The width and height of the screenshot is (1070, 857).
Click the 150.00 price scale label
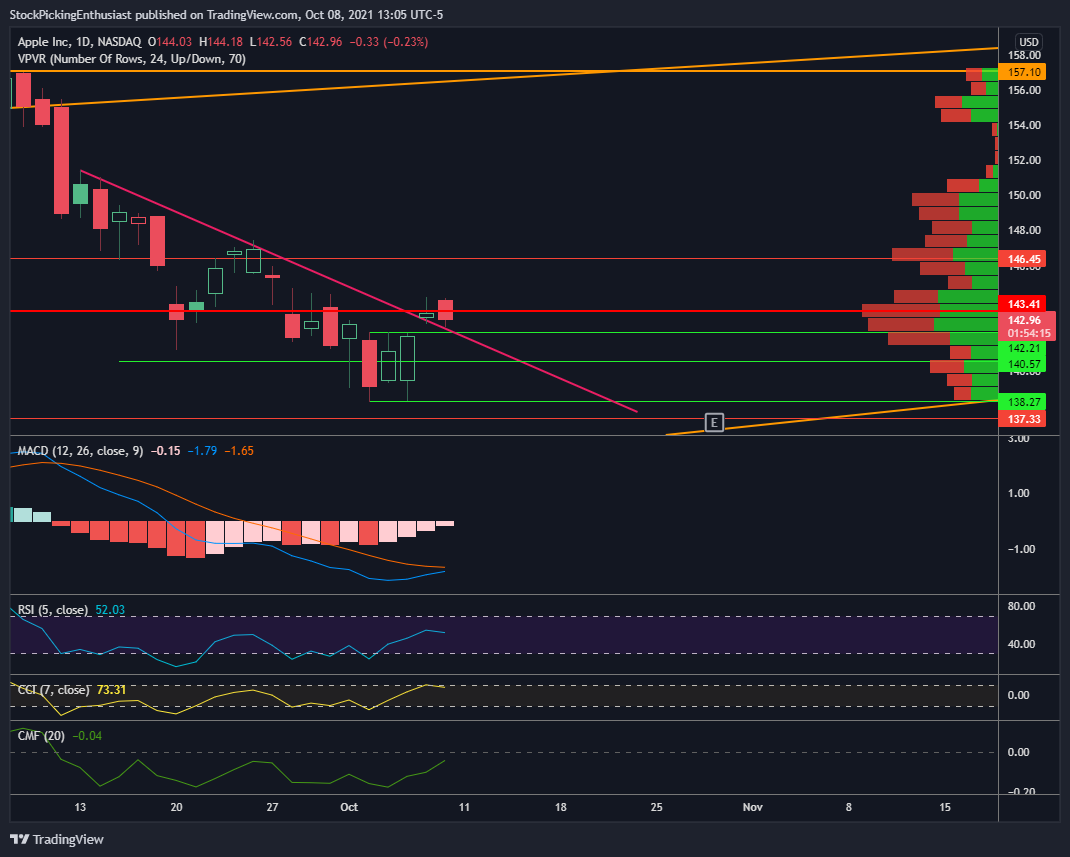coord(1024,195)
